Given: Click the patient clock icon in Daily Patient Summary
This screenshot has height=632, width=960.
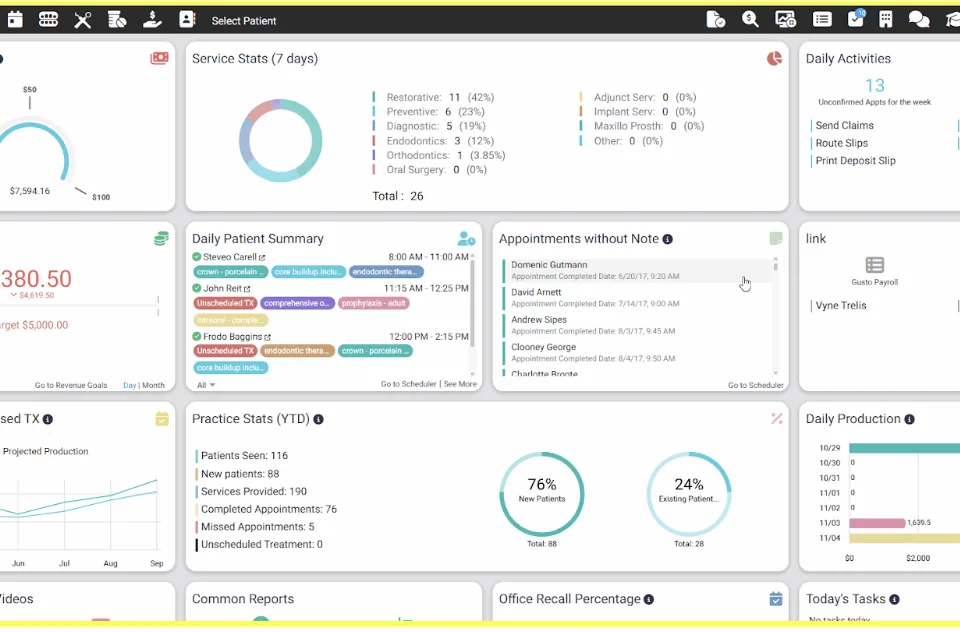Looking at the screenshot, I should (x=466, y=239).
